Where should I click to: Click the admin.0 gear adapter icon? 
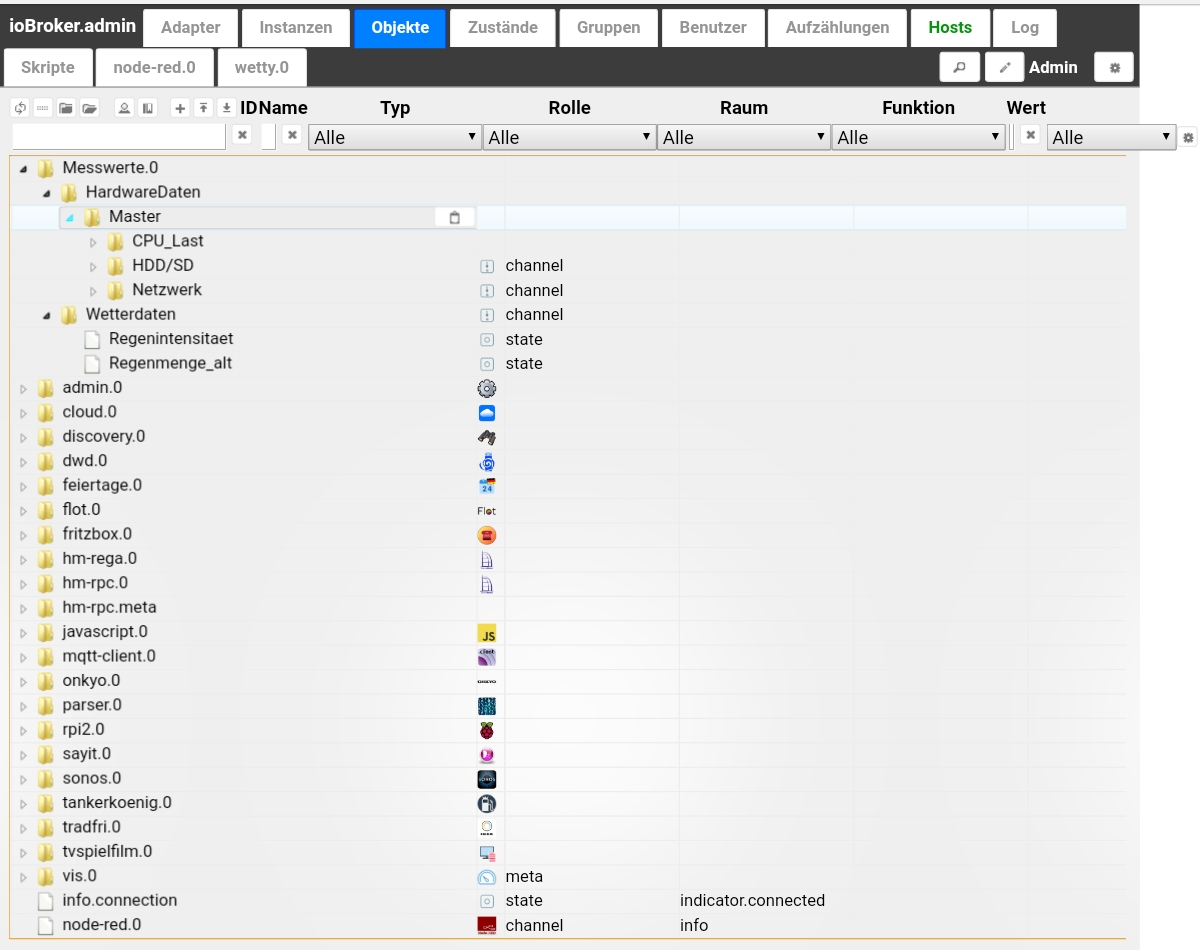click(487, 388)
